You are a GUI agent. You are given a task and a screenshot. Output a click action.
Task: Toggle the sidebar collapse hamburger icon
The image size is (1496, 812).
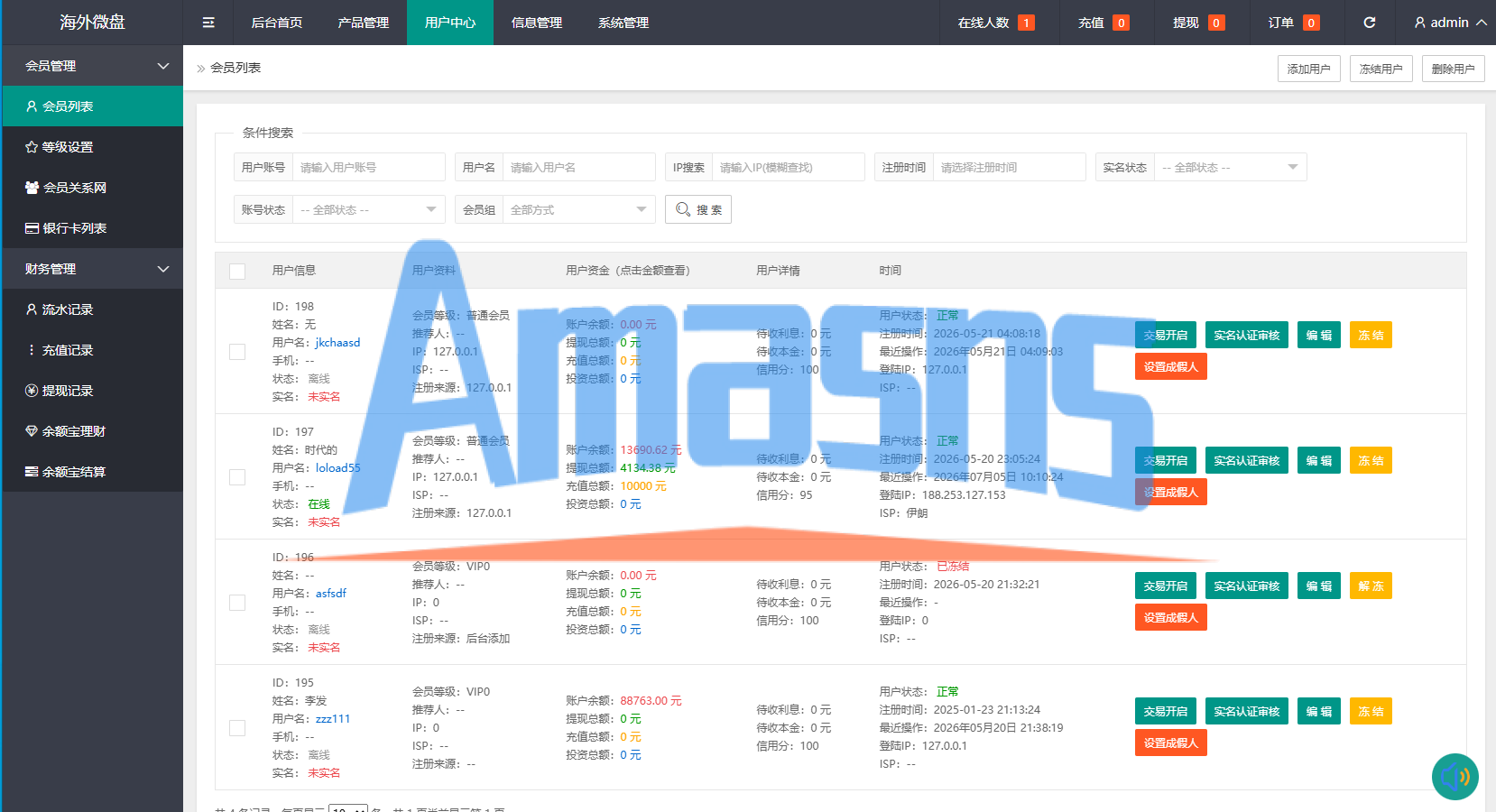[x=208, y=23]
